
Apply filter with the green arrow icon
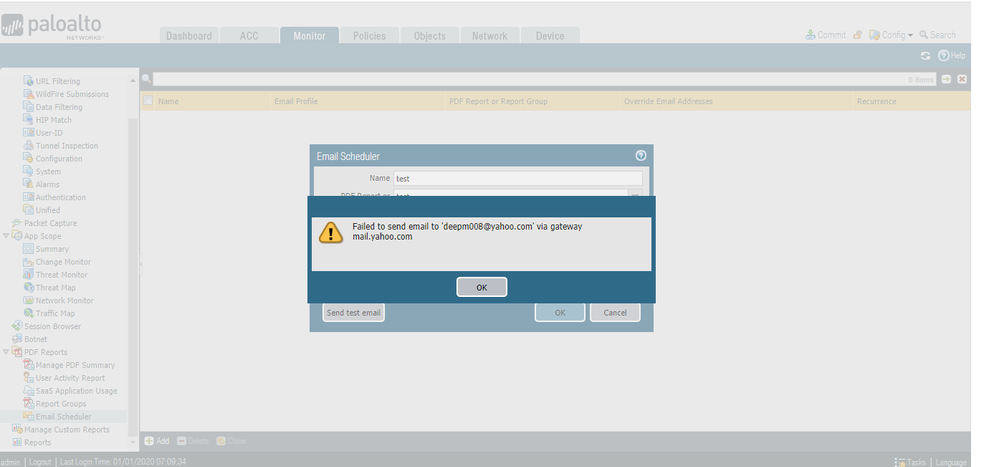(947, 79)
